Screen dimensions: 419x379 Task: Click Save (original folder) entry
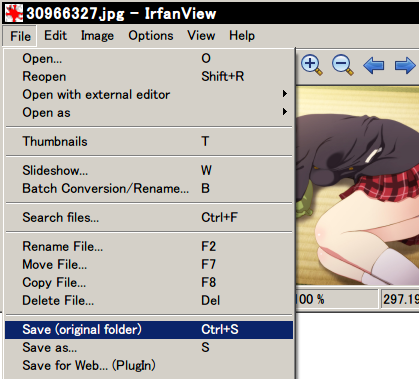(x=149, y=329)
